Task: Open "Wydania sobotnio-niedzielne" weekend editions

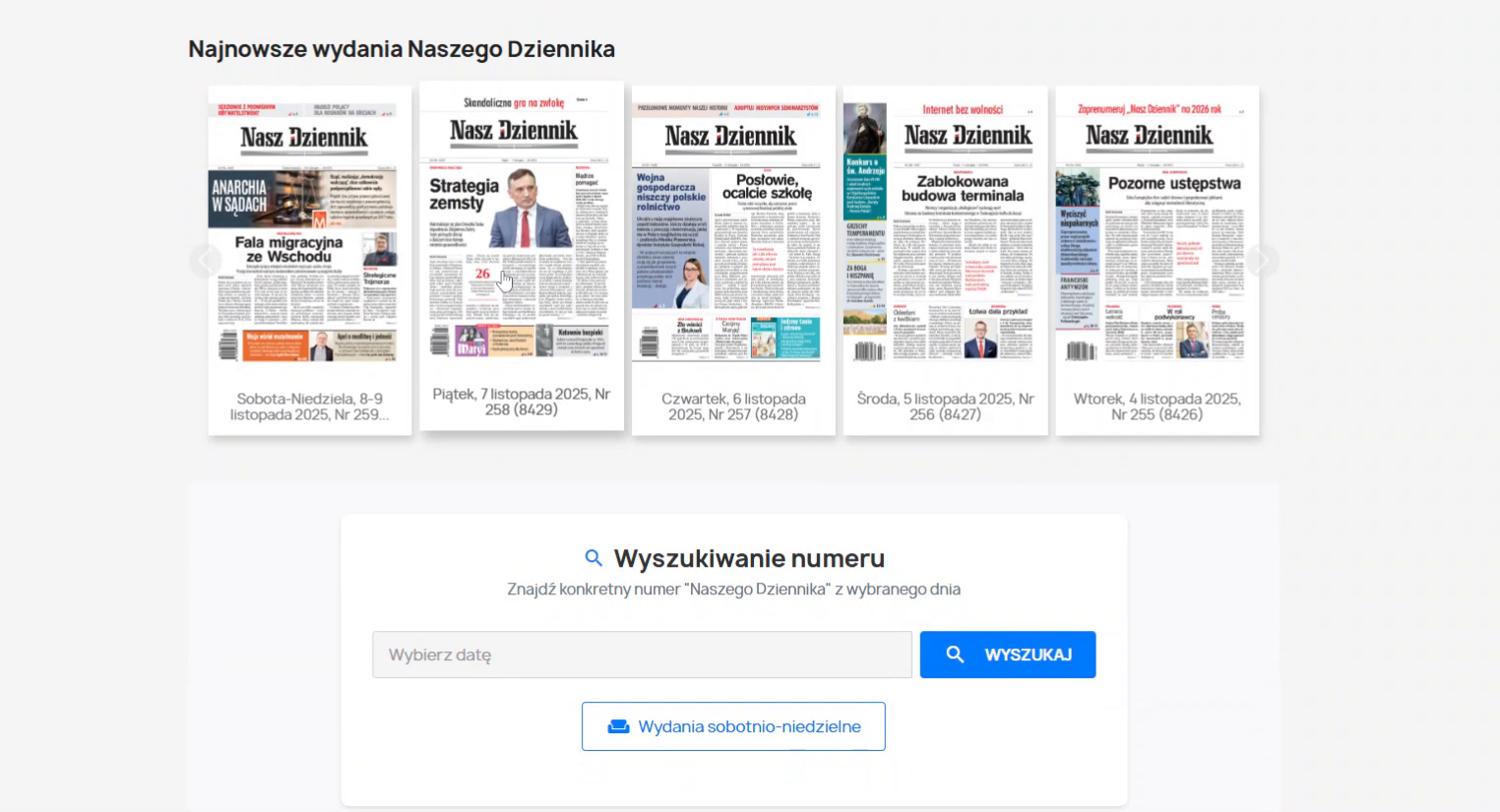Action: (733, 725)
